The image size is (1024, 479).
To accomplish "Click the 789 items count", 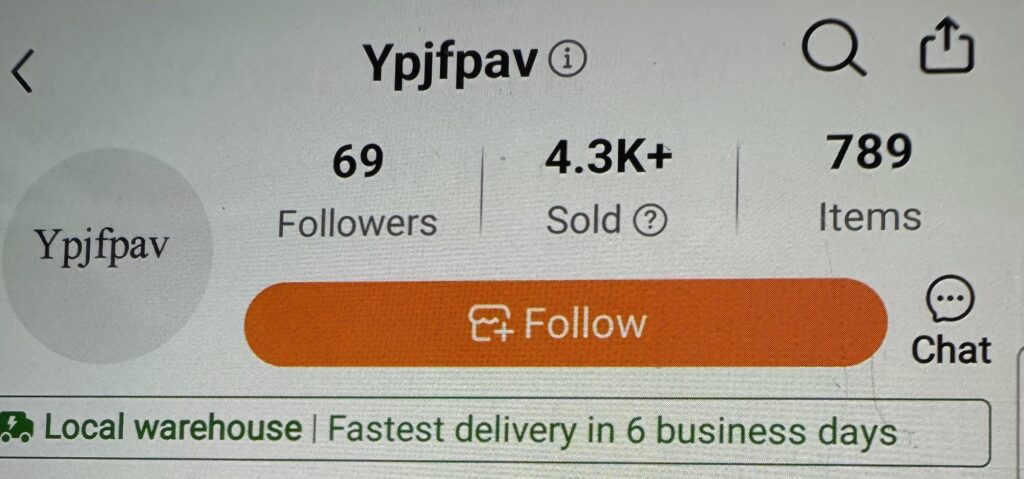I will (x=869, y=152).
